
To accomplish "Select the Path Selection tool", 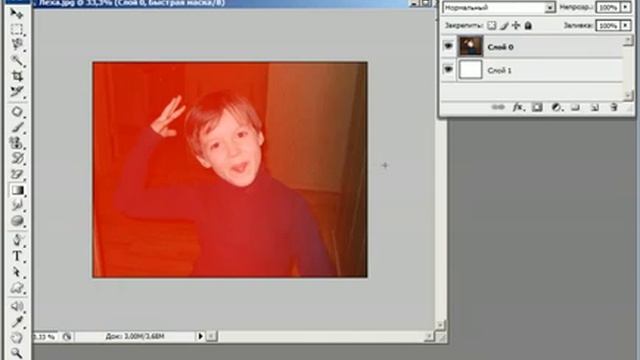I will 17,272.
